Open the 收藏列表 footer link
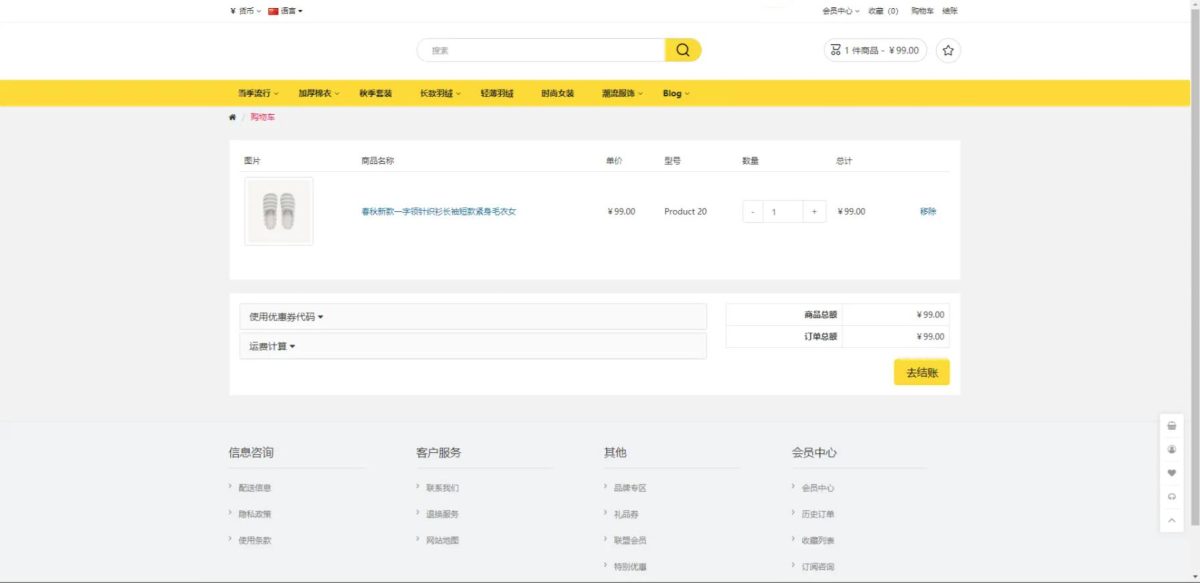Screen dimensions: 1200x583 click(818, 540)
